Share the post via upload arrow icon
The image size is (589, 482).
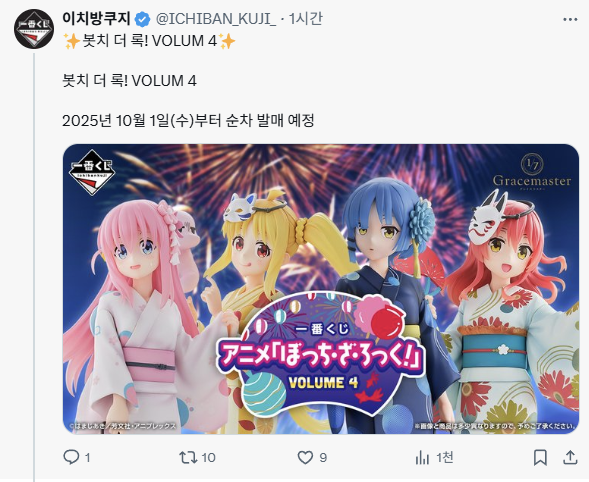tap(570, 457)
